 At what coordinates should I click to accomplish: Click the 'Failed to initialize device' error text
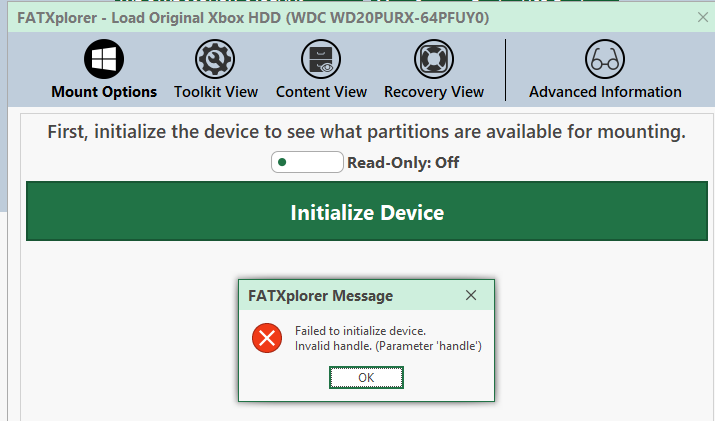click(x=360, y=331)
